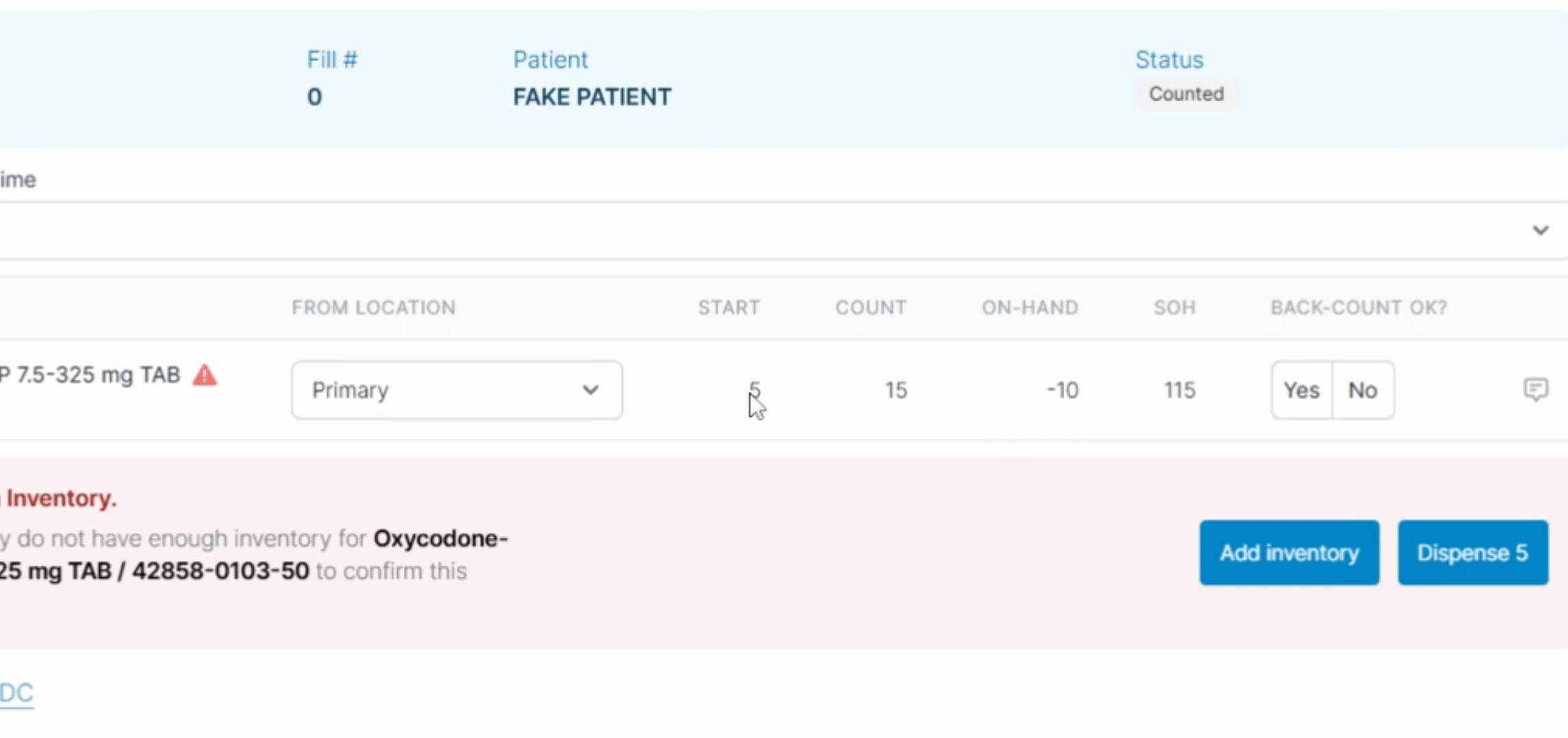The image size is (1568, 738).
Task: Click the Add inventory button
Action: (1289, 552)
